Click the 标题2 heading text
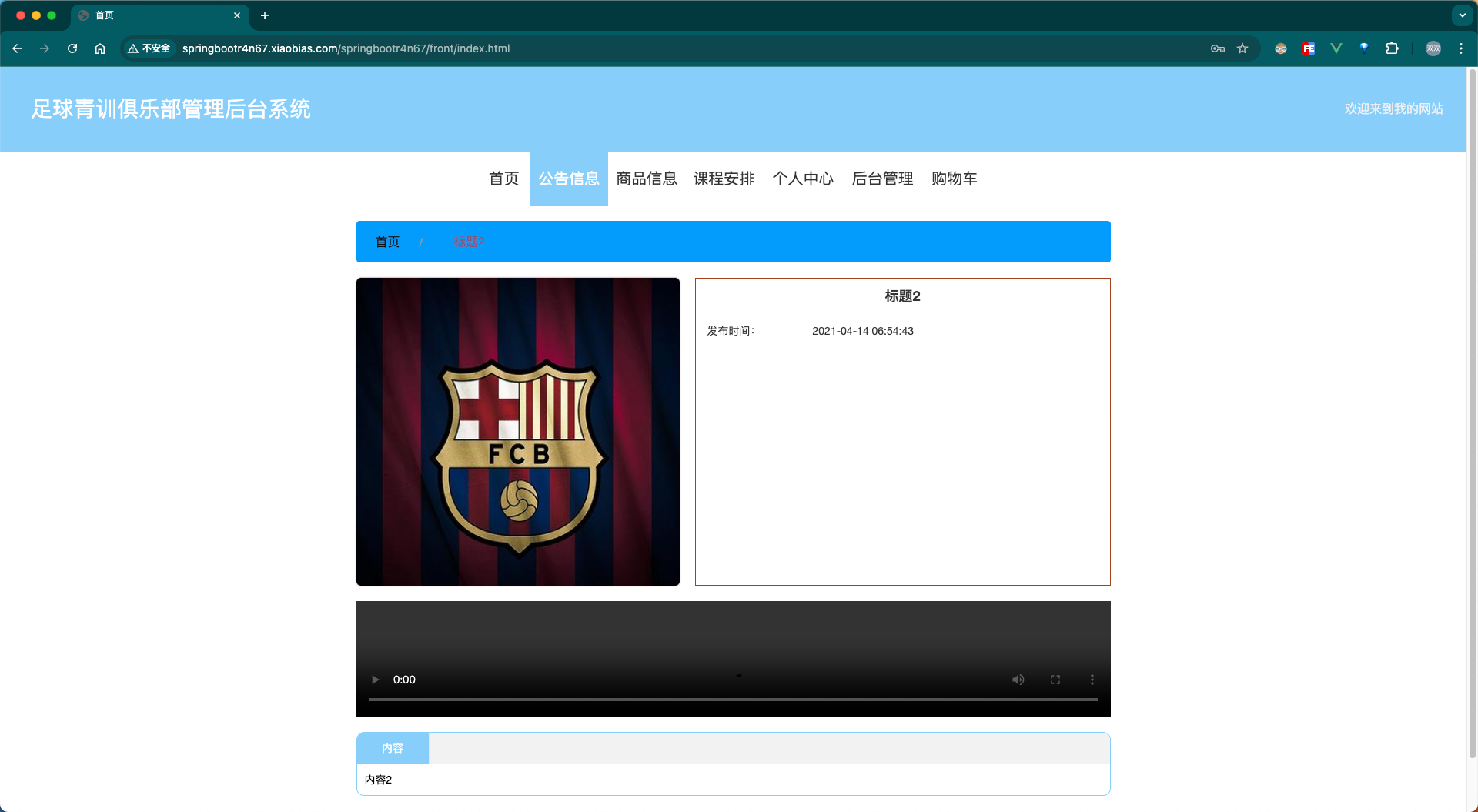Screen dimensions: 1478x812 tap(902, 296)
